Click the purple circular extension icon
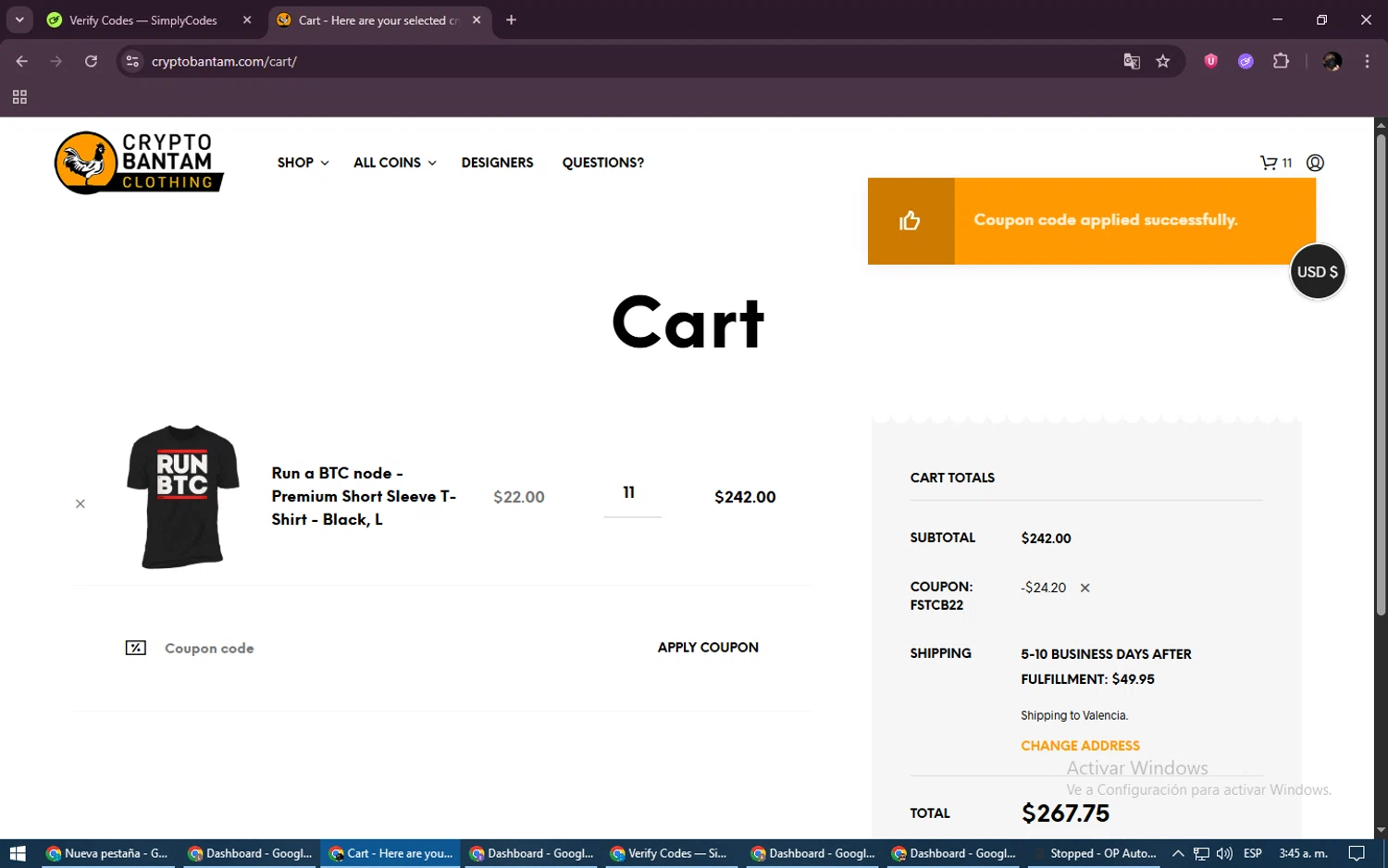 [x=1245, y=61]
